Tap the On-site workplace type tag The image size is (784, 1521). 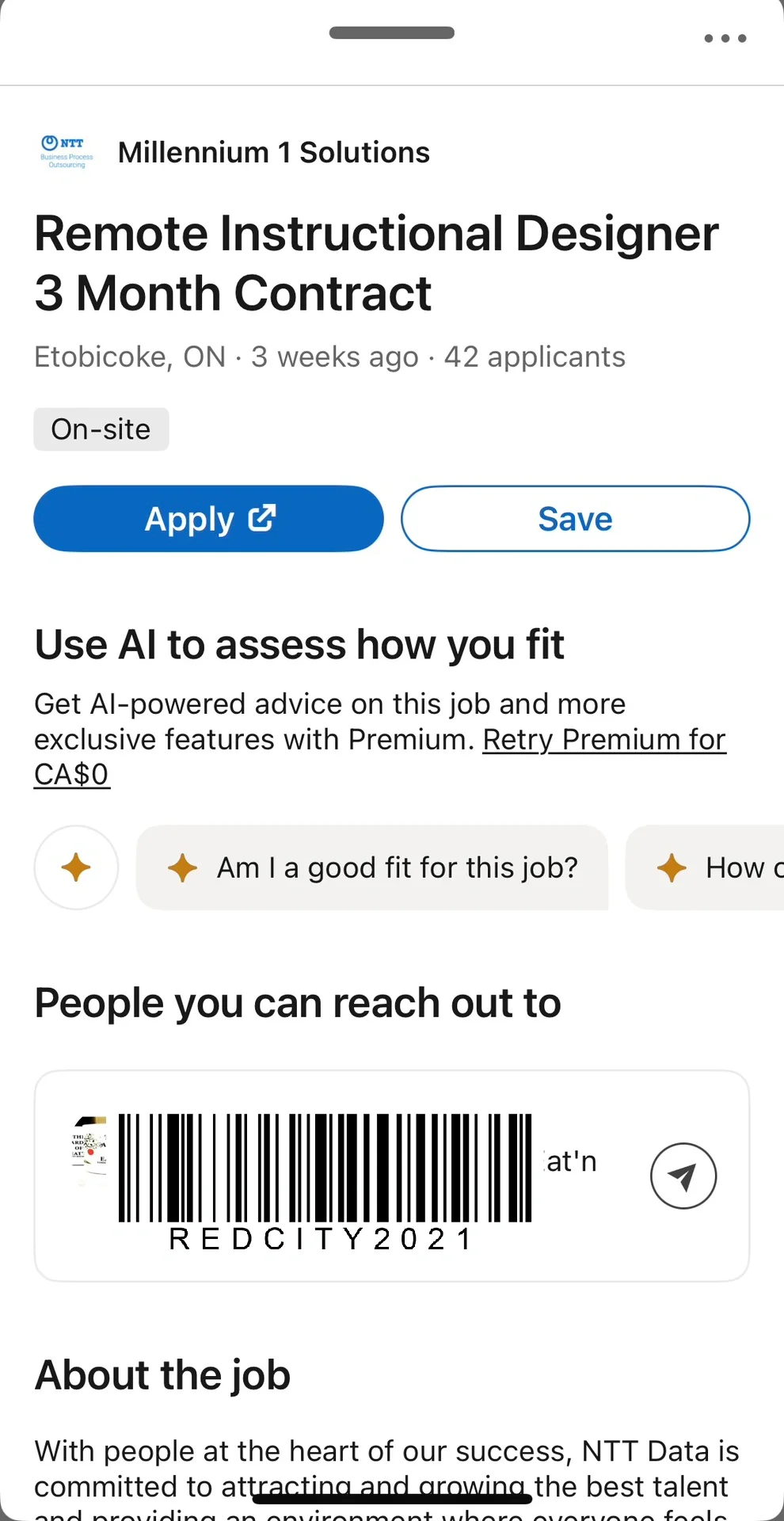coord(101,429)
